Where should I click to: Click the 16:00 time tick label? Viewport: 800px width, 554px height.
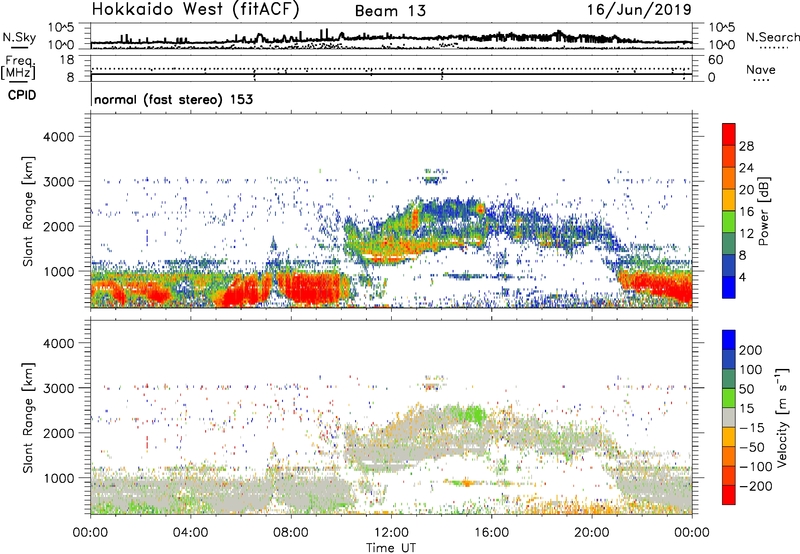491,533
